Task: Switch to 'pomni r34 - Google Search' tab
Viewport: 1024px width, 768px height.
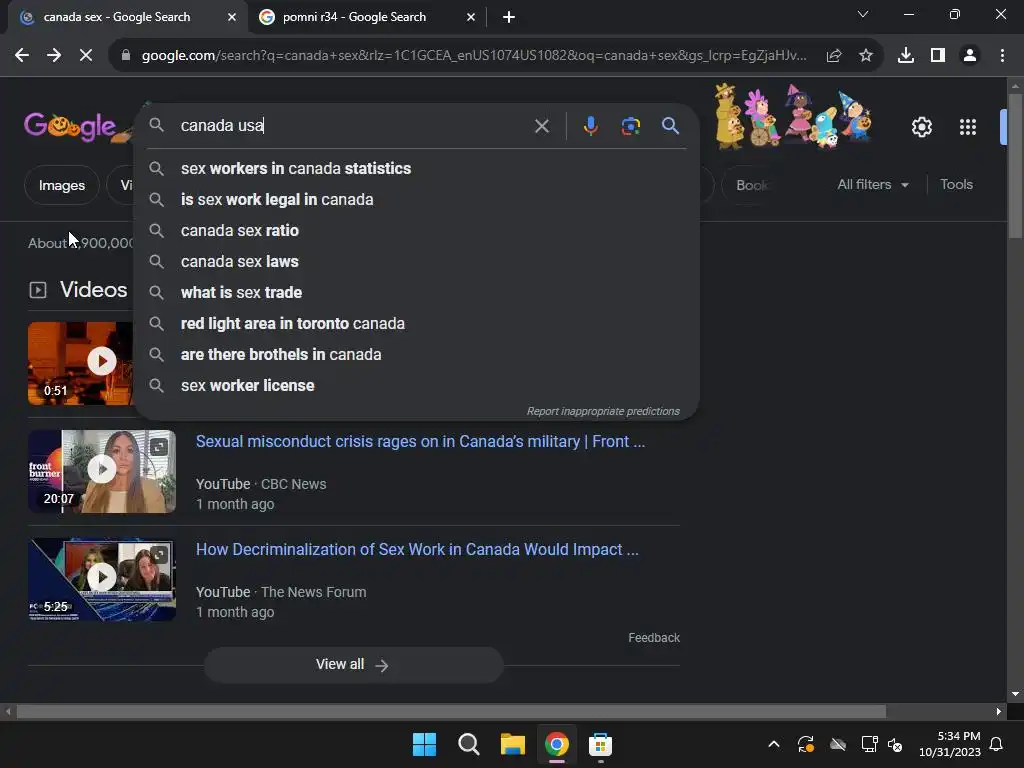Action: pyautogui.click(x=368, y=17)
